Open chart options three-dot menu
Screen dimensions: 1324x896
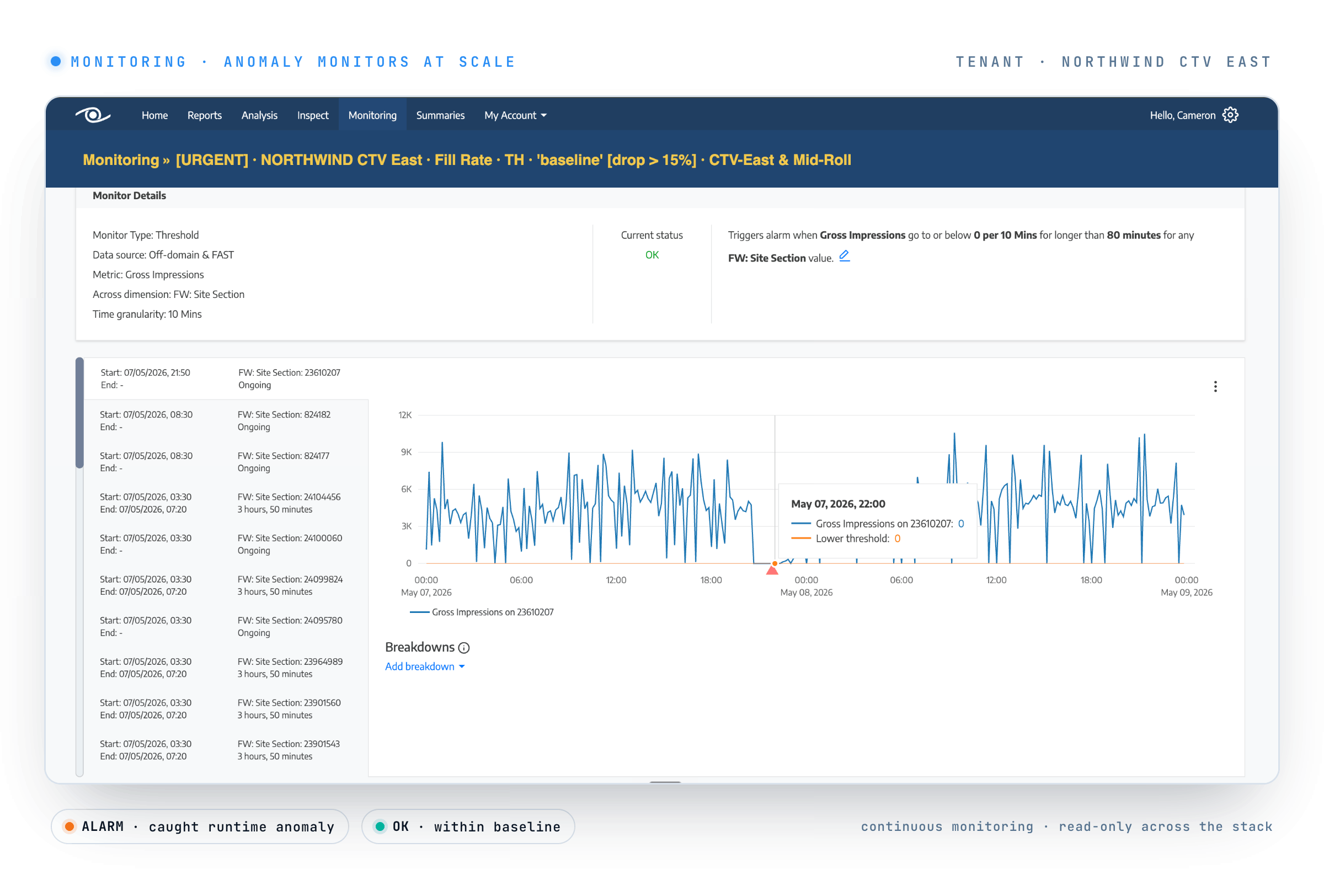tap(1215, 387)
